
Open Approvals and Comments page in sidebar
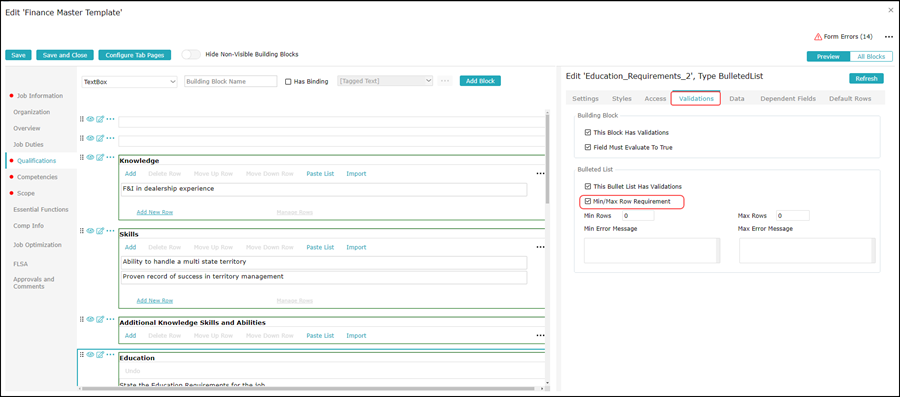pyautogui.click(x=34, y=283)
